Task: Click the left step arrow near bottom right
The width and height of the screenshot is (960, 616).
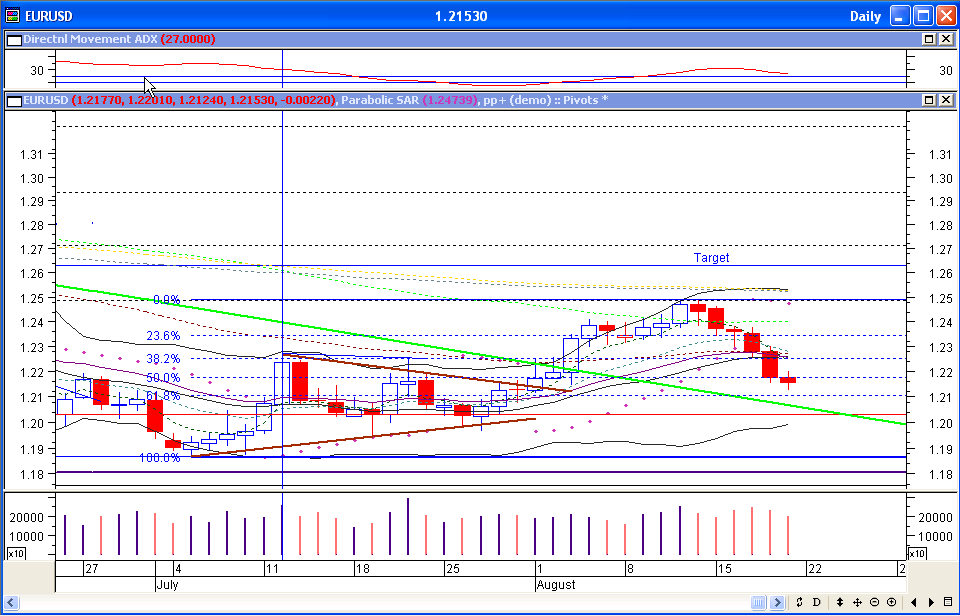Action: click(913, 603)
